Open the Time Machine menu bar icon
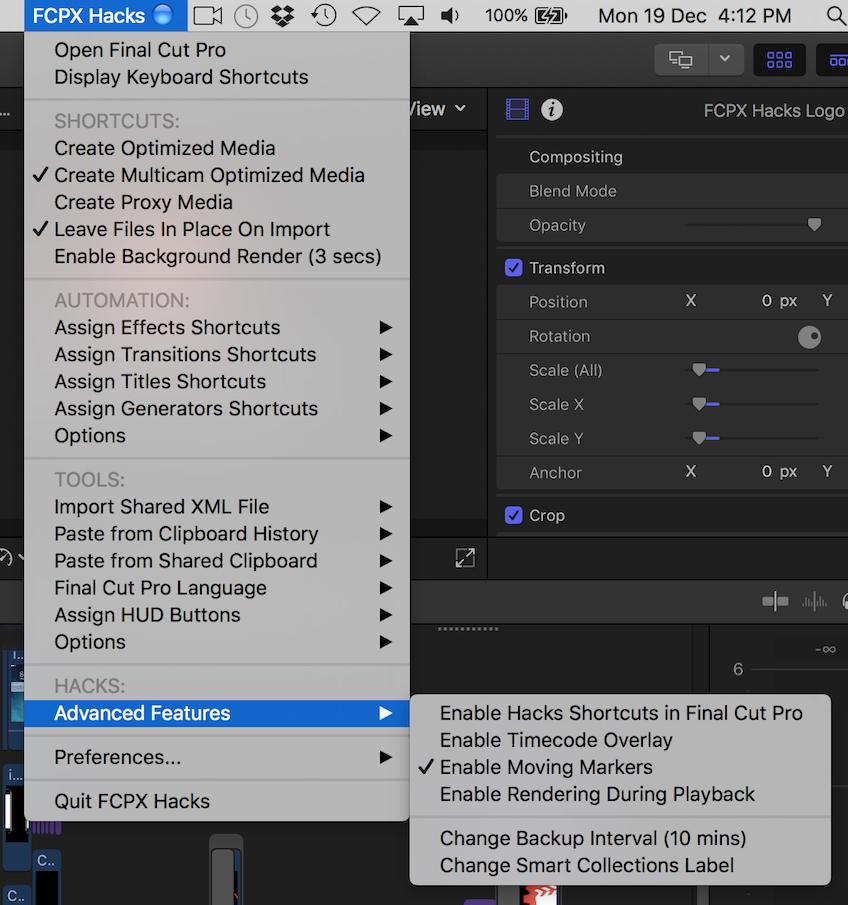Viewport: 848px width, 905px height. tap(324, 16)
